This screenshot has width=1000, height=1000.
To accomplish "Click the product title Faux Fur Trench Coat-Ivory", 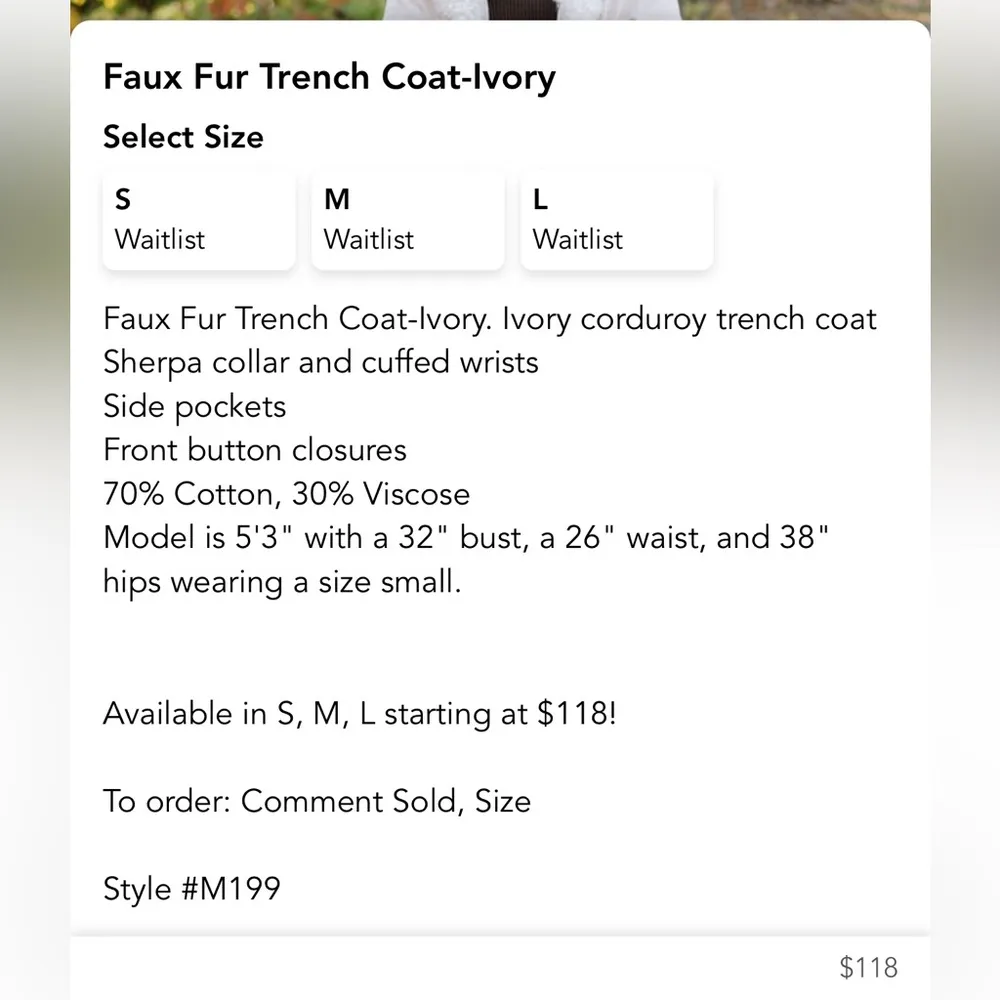I will [x=329, y=77].
